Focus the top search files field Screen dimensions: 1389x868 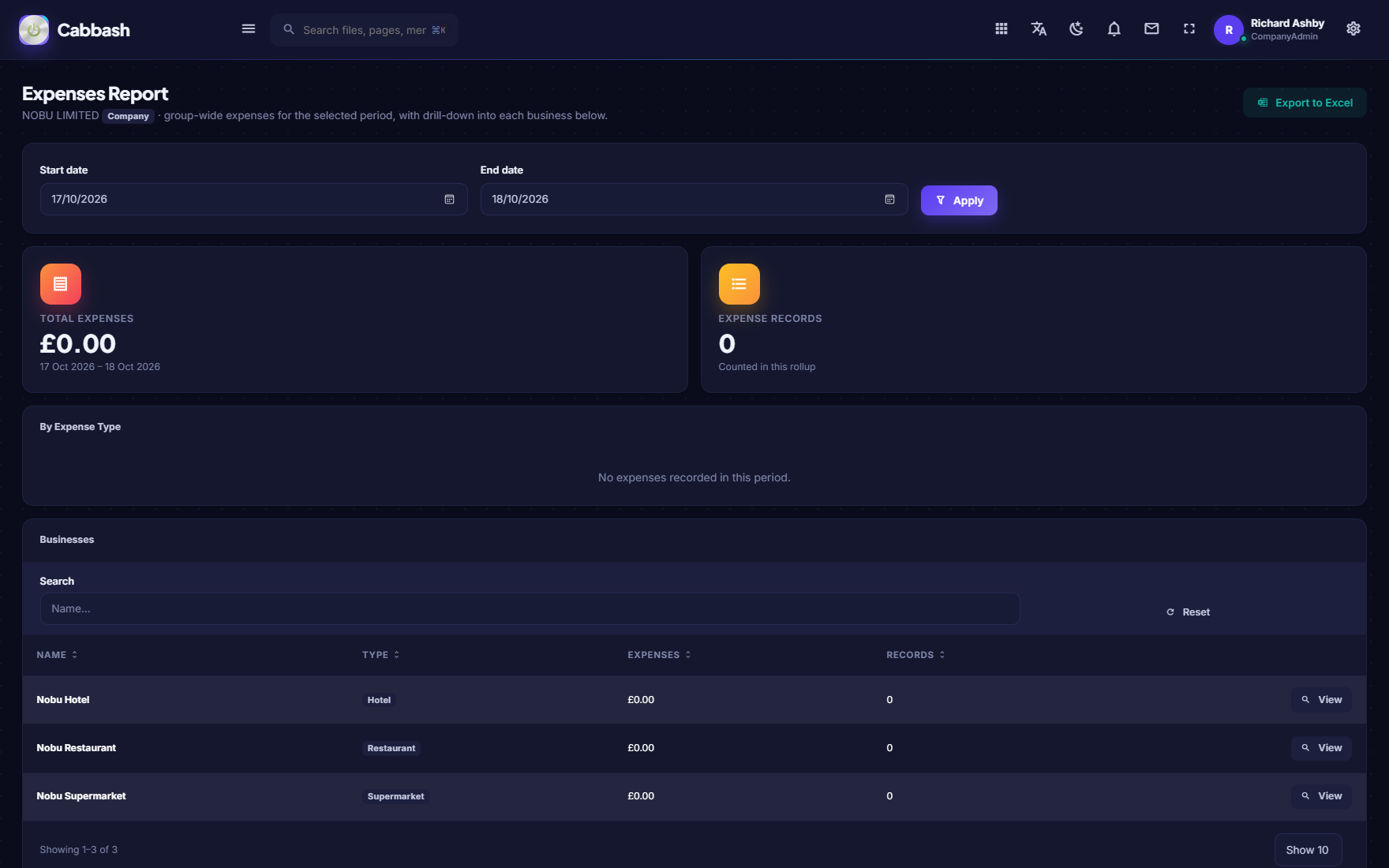(365, 30)
